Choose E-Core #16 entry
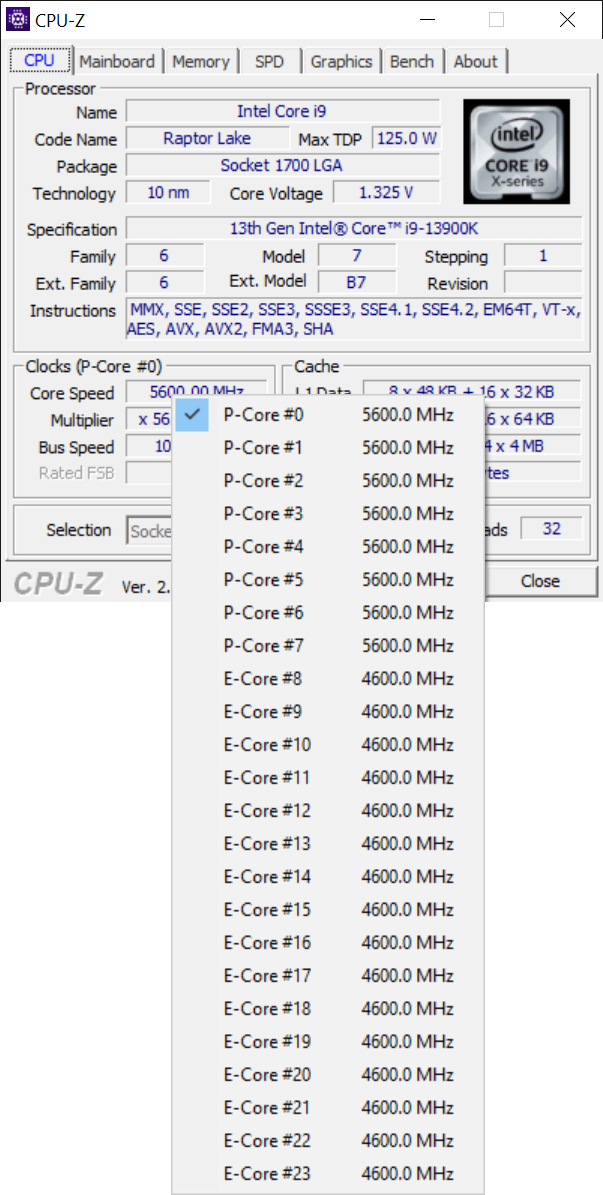Viewport: 603px width, 1195px height. coord(328,943)
